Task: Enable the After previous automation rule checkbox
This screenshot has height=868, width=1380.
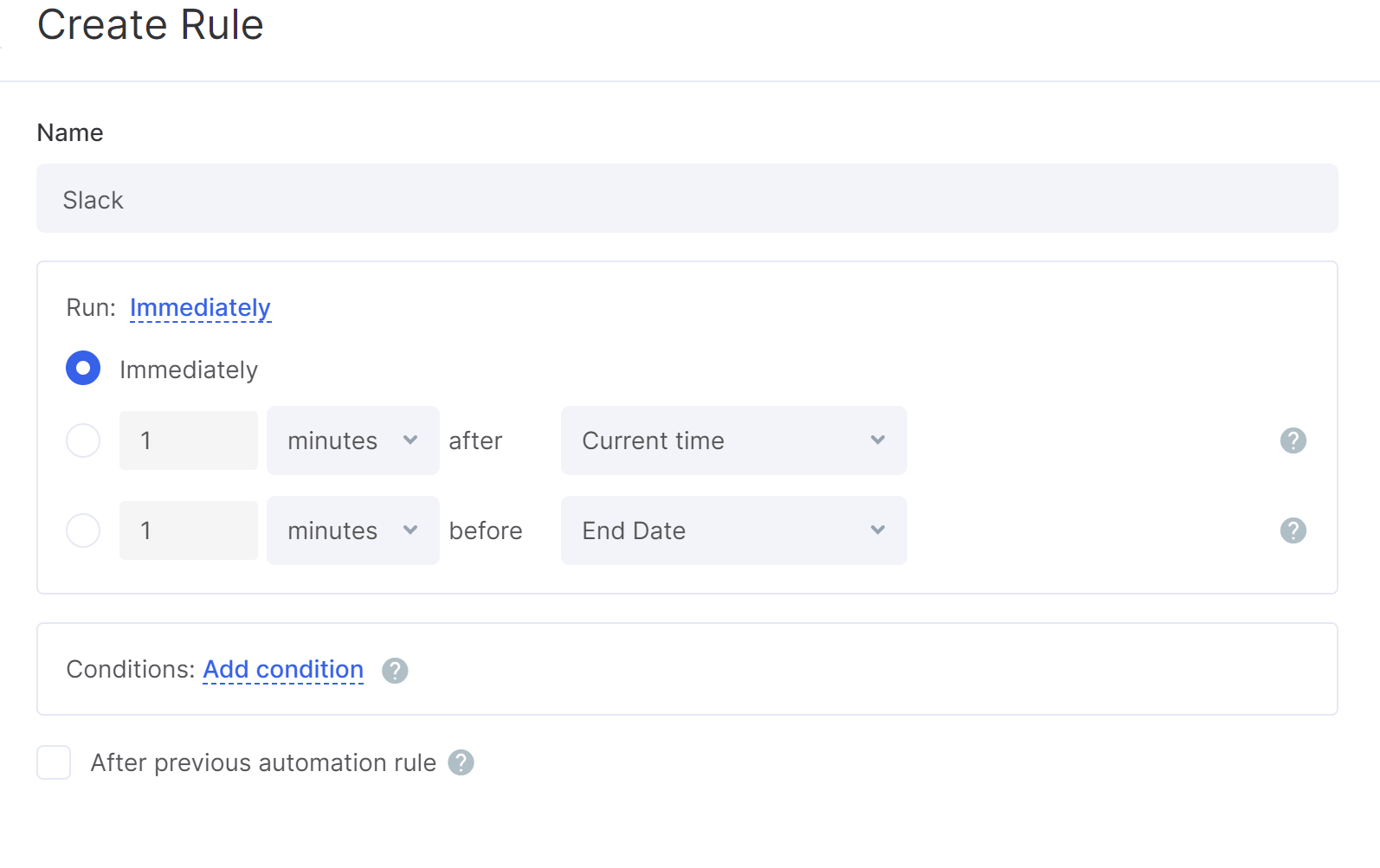Action: click(x=54, y=762)
